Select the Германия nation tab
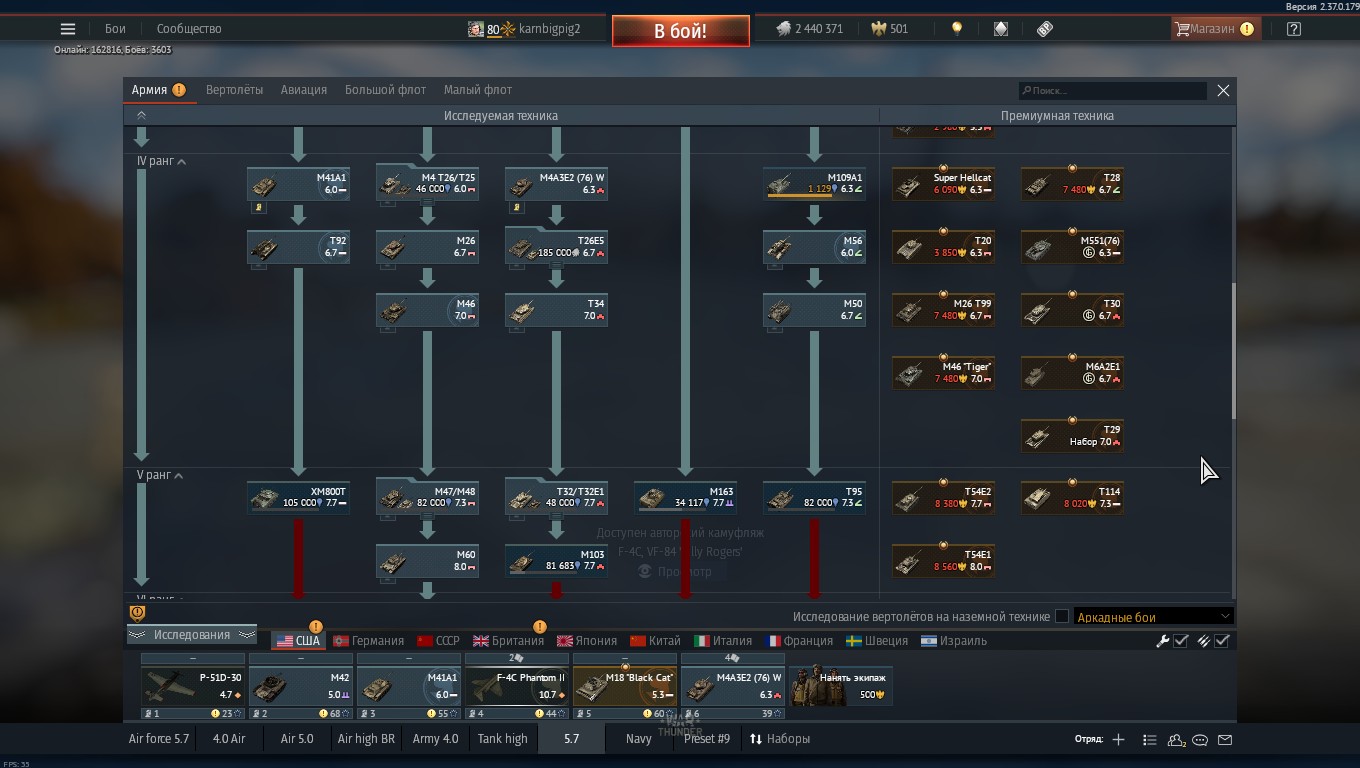The height and width of the screenshot is (768, 1360). tap(368, 641)
